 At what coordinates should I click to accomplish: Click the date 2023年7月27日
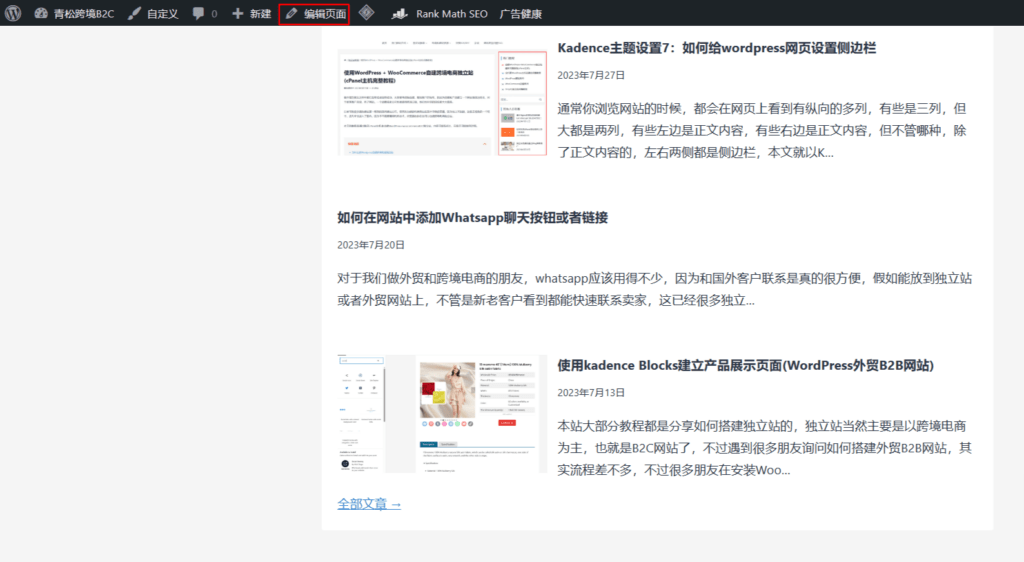tap(591, 75)
